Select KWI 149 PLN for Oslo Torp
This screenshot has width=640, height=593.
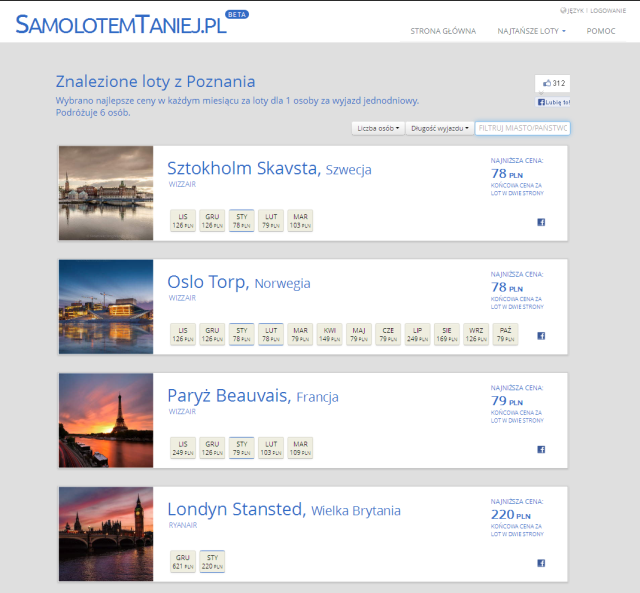[x=330, y=334]
